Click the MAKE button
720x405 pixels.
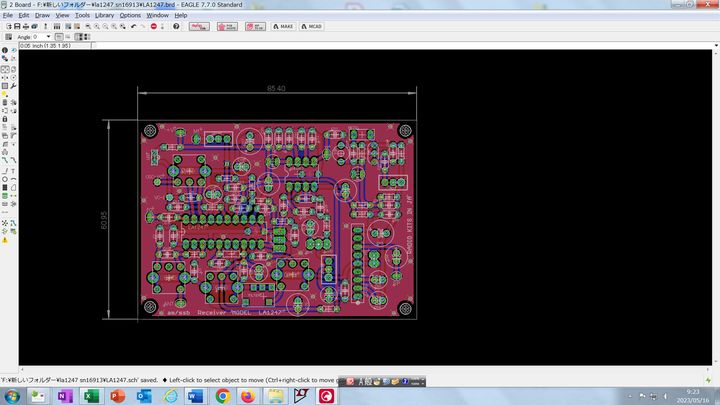pyautogui.click(x=283, y=26)
